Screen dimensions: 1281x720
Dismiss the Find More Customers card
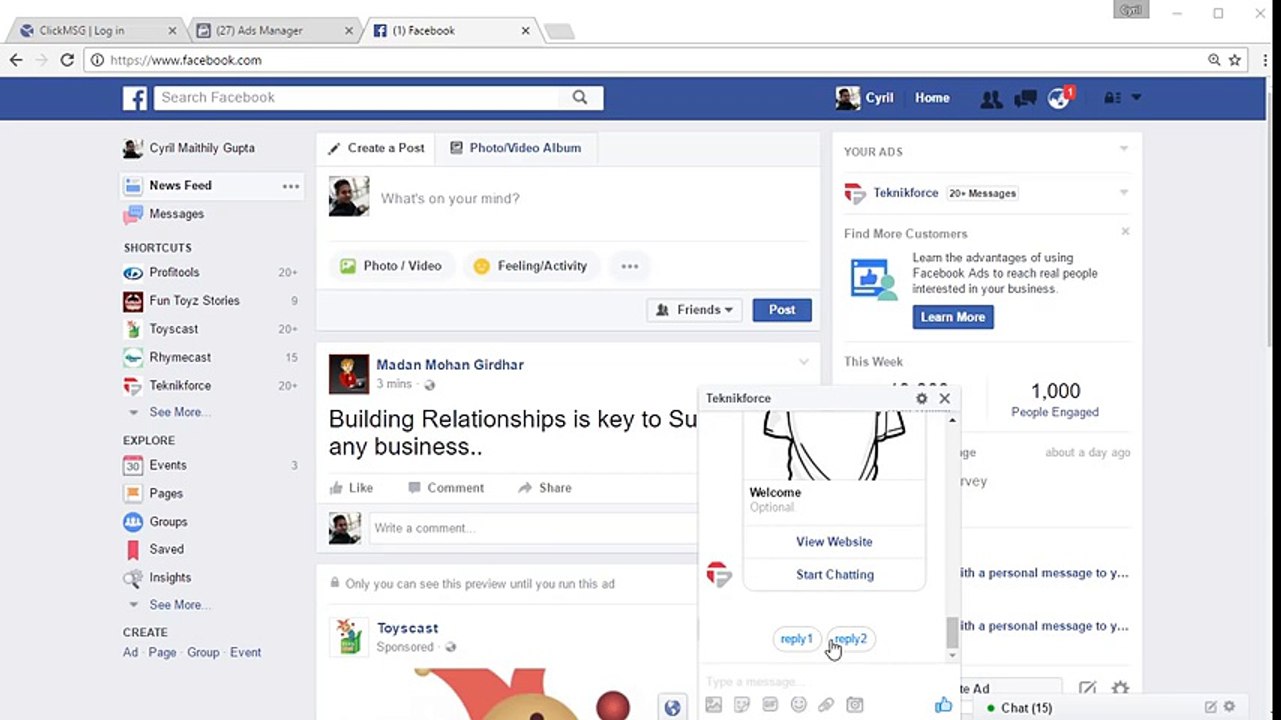pos(1125,231)
